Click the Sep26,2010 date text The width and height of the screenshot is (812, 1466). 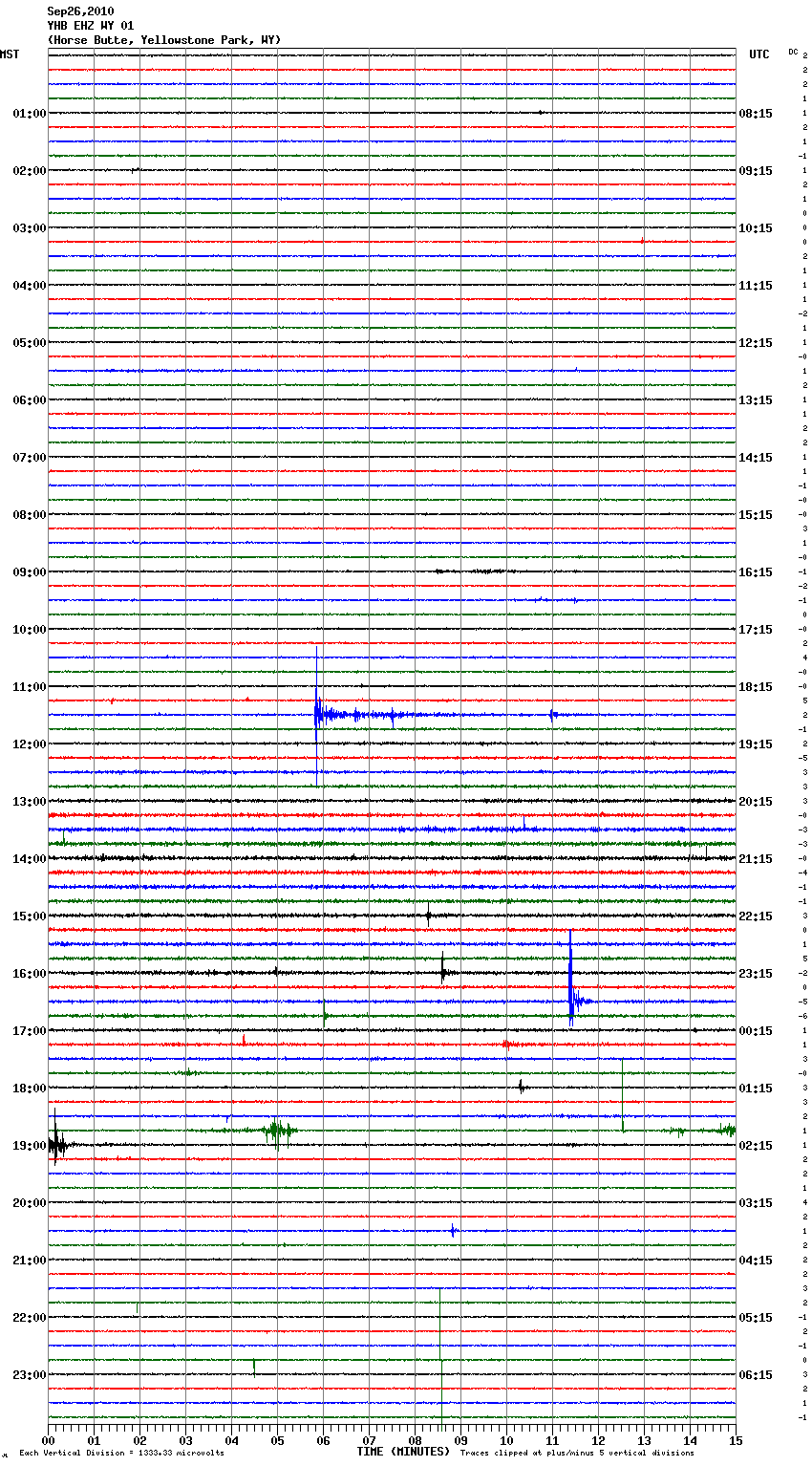coord(80,11)
